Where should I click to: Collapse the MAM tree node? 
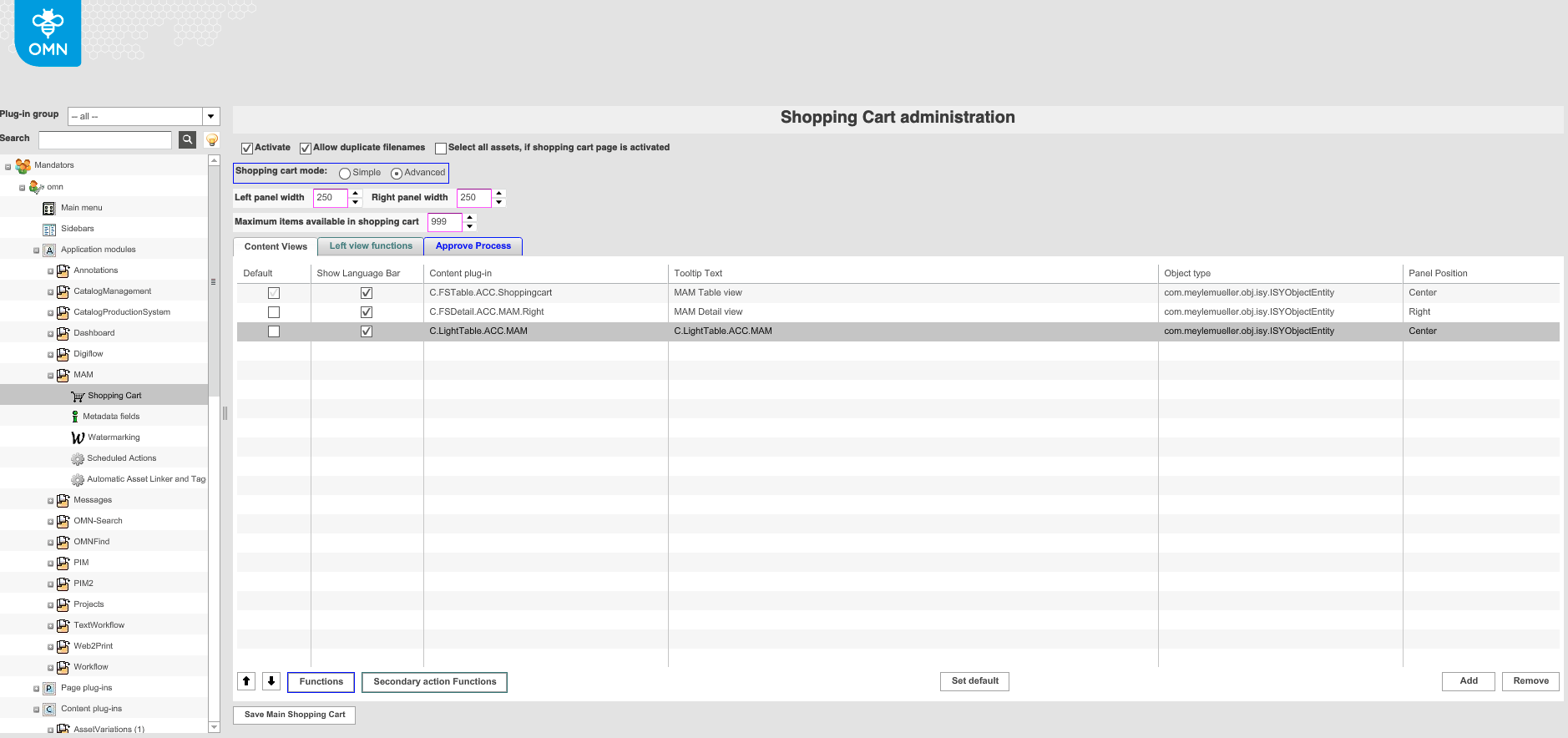coord(50,376)
